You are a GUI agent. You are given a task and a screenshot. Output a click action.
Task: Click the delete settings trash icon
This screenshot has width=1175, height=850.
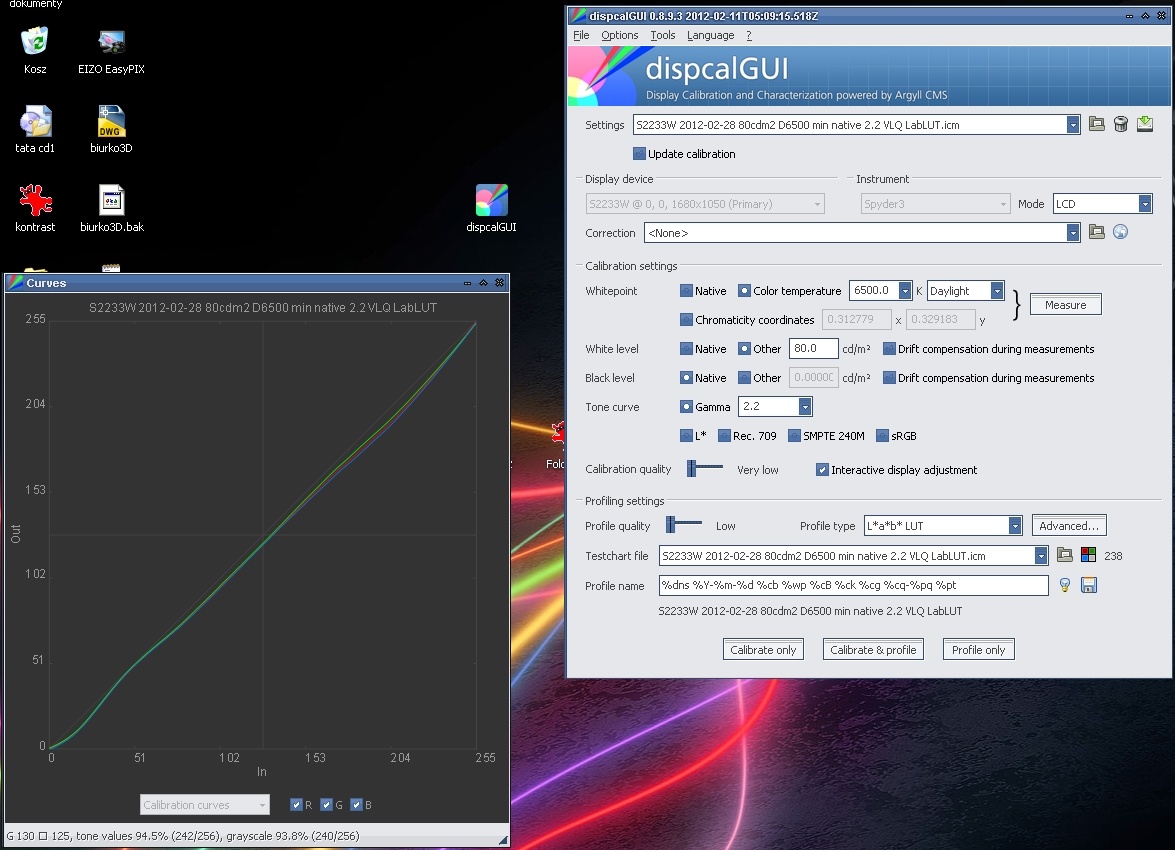[x=1120, y=124]
